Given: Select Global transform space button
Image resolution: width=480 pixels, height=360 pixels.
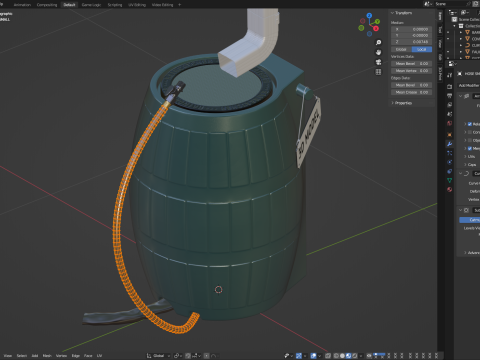Looking at the screenshot, I should [x=401, y=49].
